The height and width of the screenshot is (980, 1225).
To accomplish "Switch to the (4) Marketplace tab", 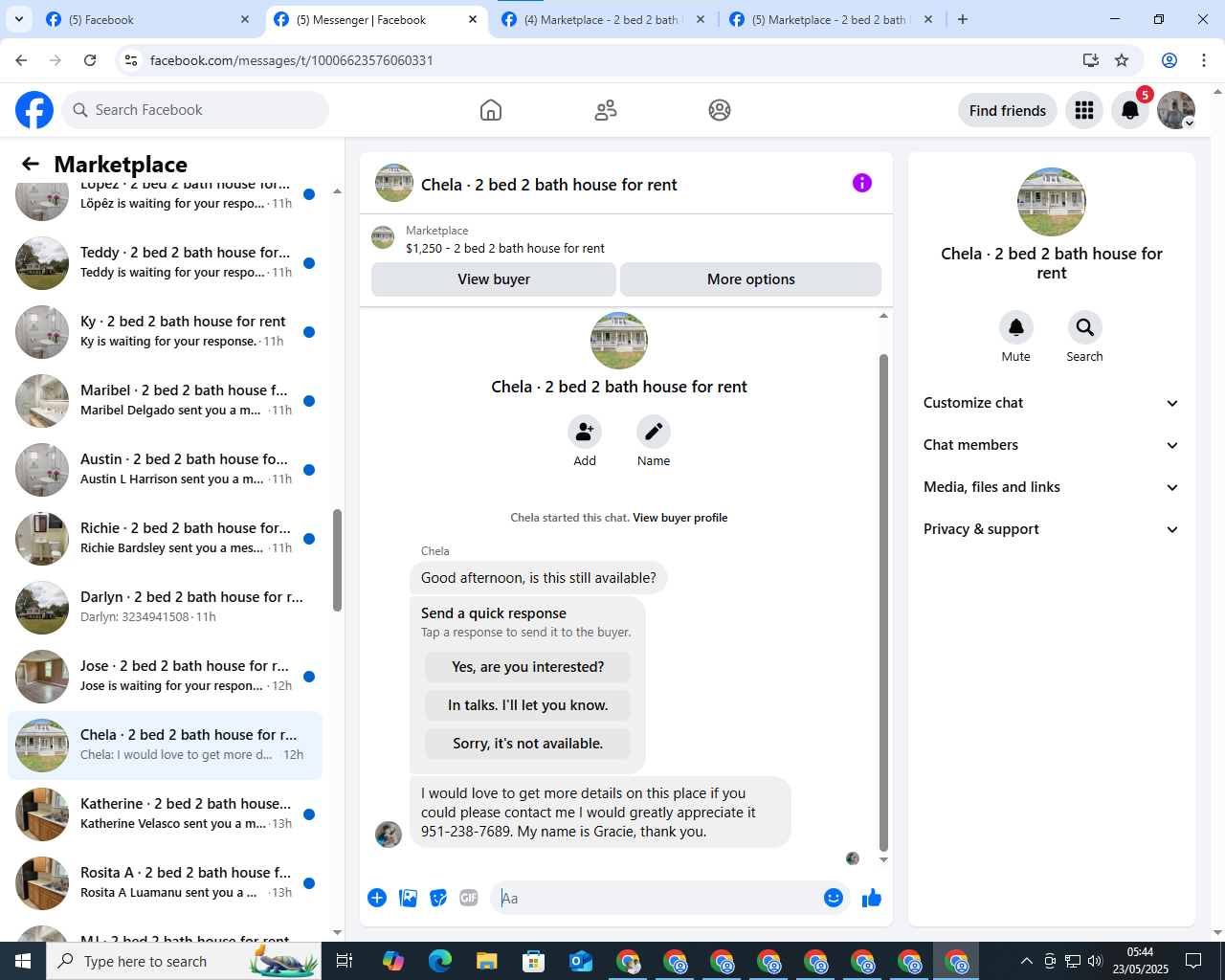I will 604,19.
